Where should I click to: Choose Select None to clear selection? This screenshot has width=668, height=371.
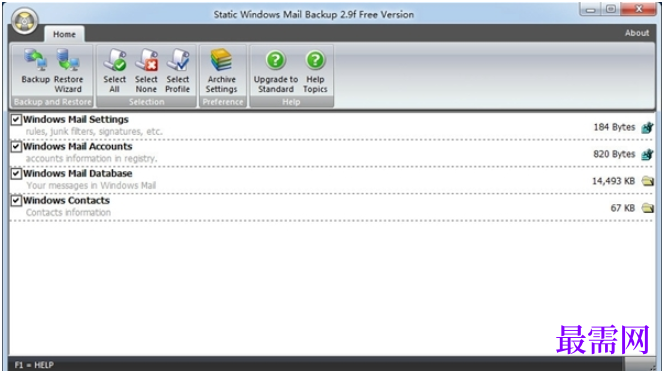146,70
